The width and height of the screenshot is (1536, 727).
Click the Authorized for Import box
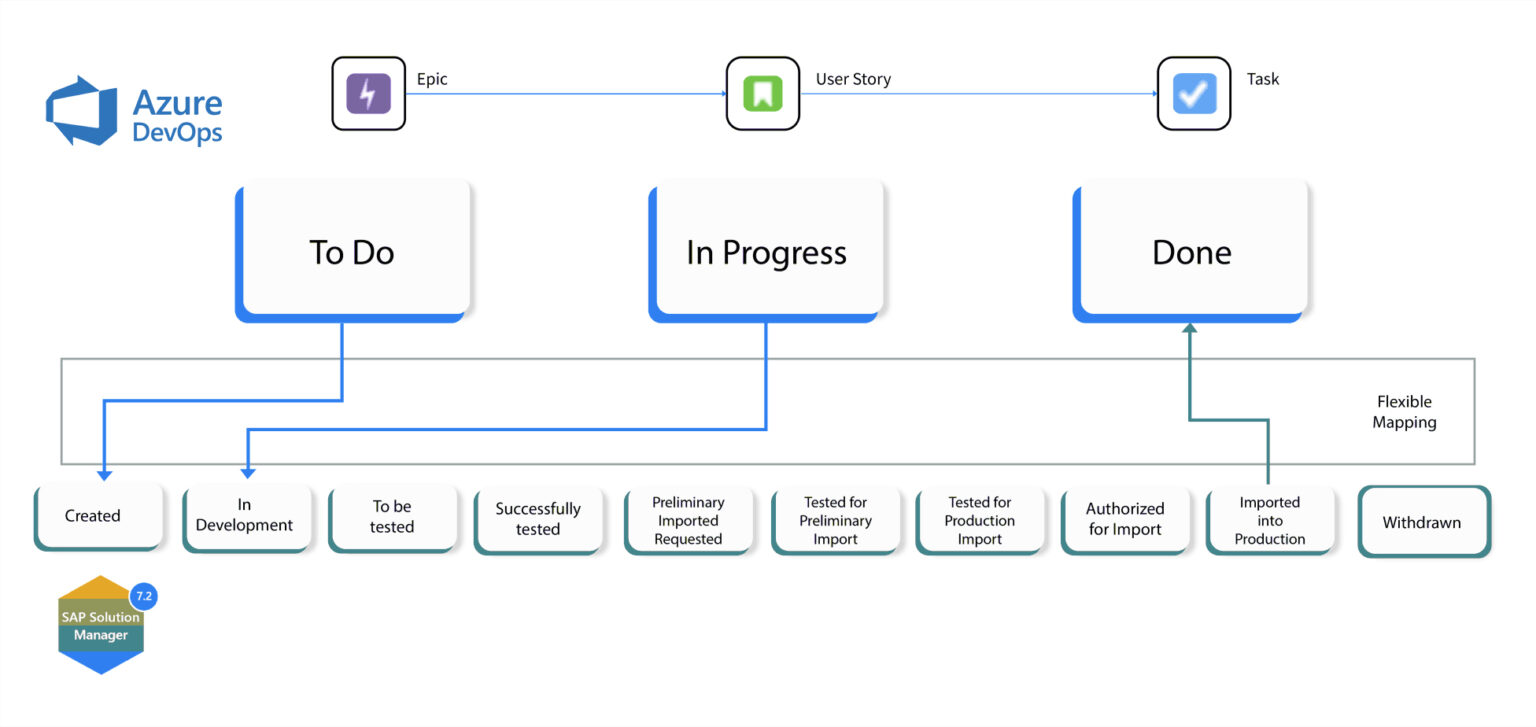click(1125, 518)
